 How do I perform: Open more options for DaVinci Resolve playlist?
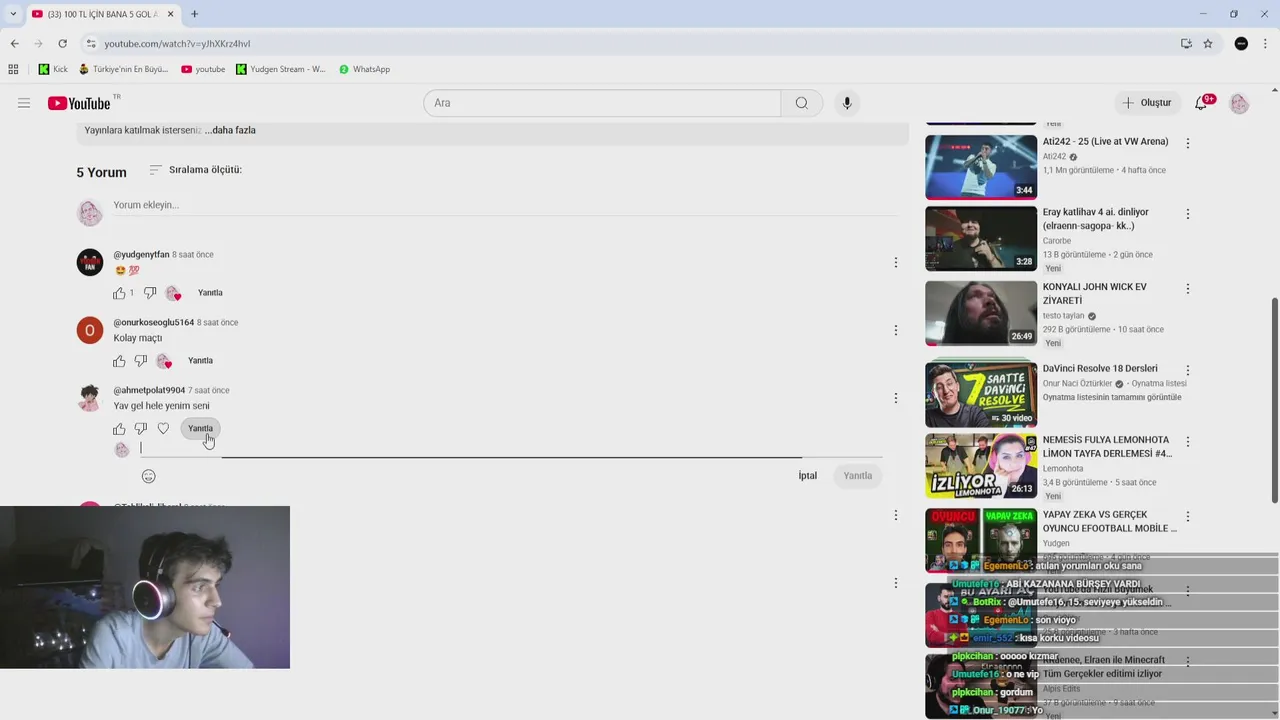click(1187, 371)
